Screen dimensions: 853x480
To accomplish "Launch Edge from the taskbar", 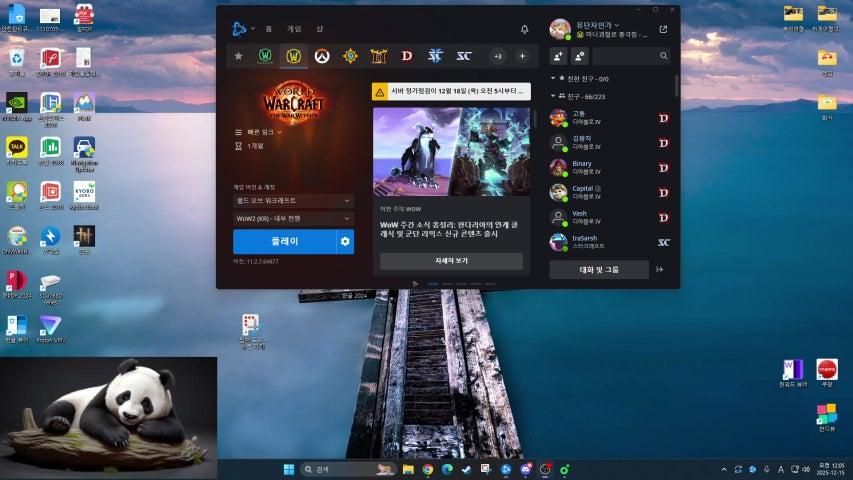I will tap(447, 469).
